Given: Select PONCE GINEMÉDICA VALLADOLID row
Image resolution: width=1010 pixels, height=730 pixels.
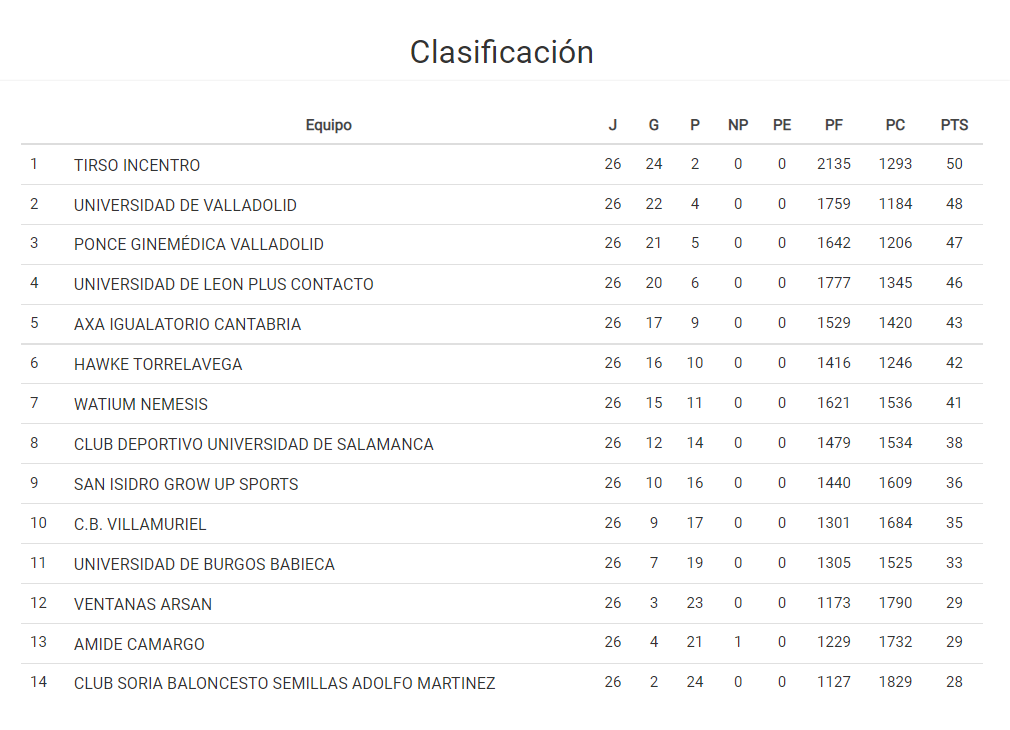Looking at the screenshot, I should [198, 244].
